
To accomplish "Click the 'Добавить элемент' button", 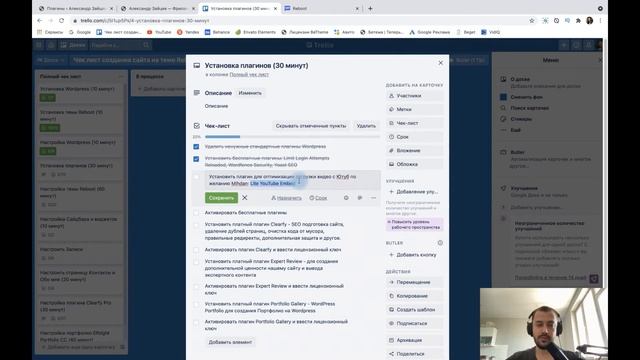I will (230, 342).
